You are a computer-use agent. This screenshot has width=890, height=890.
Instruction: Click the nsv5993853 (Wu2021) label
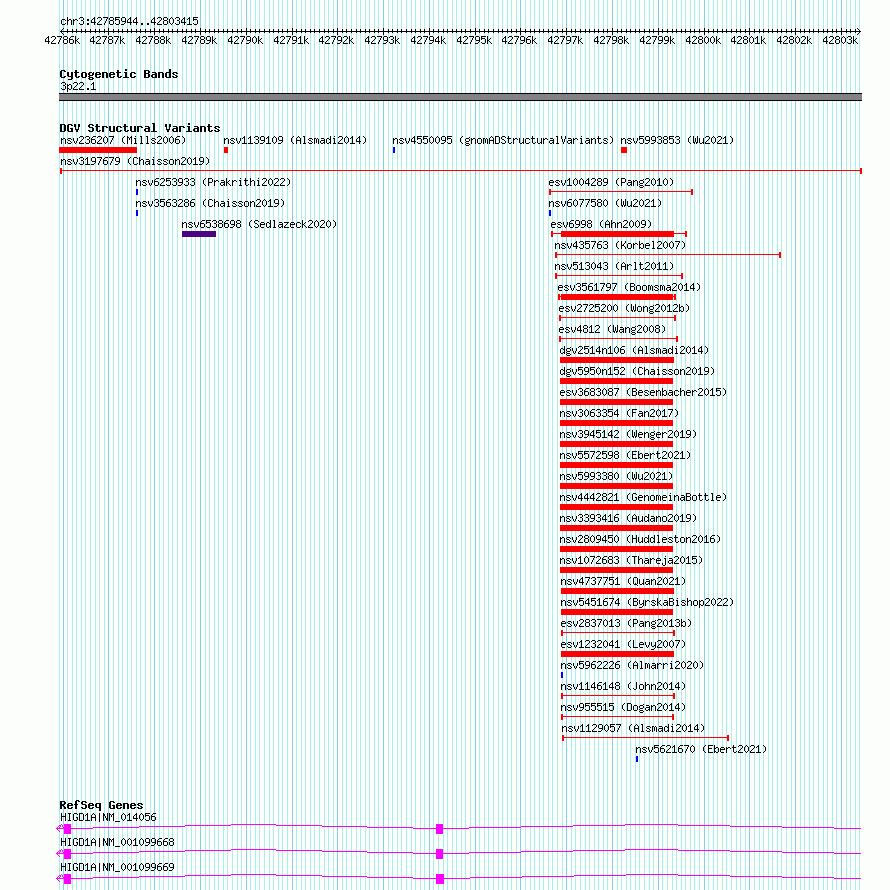677,140
